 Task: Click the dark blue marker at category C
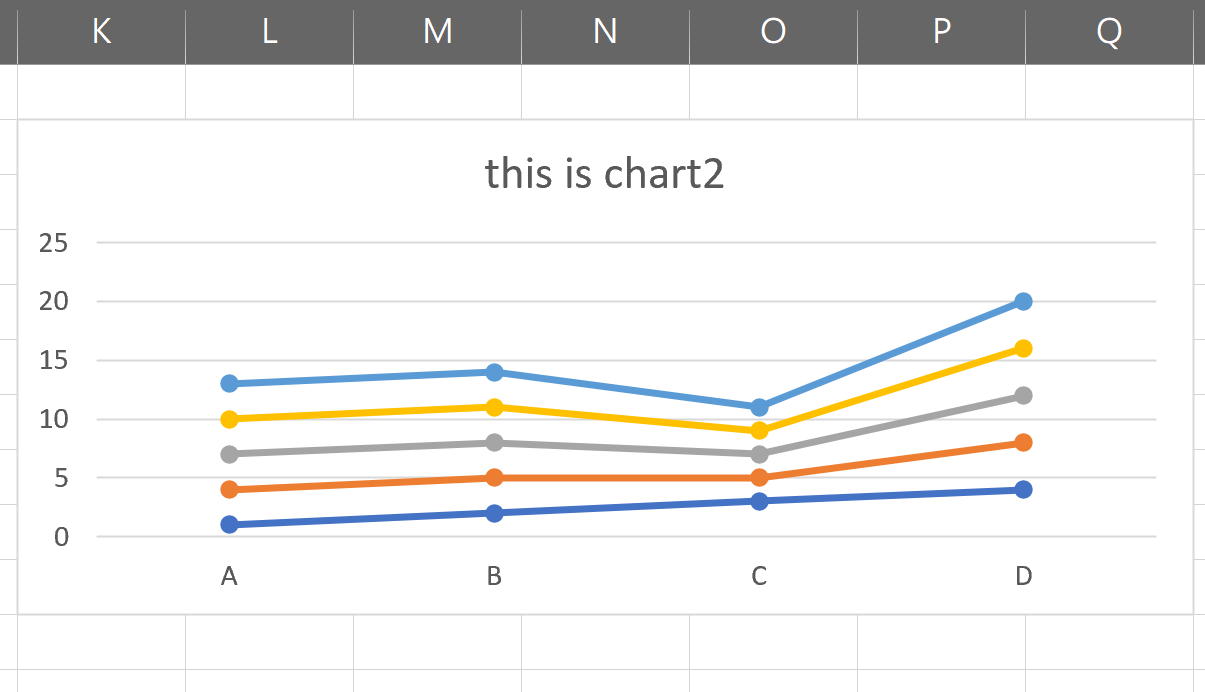[759, 501]
